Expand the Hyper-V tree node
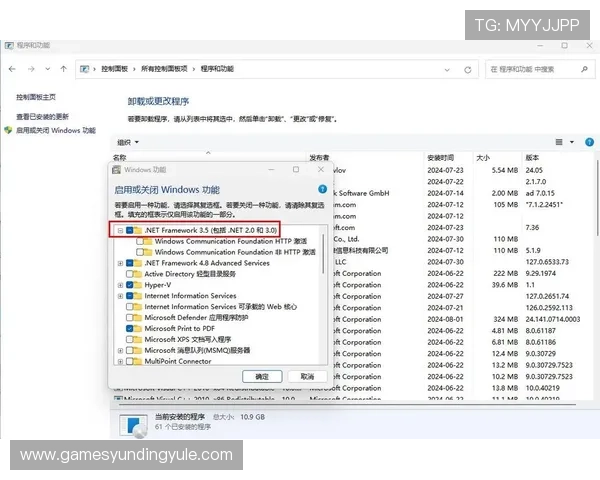Screen dimensions: 600x480 [x=120, y=285]
